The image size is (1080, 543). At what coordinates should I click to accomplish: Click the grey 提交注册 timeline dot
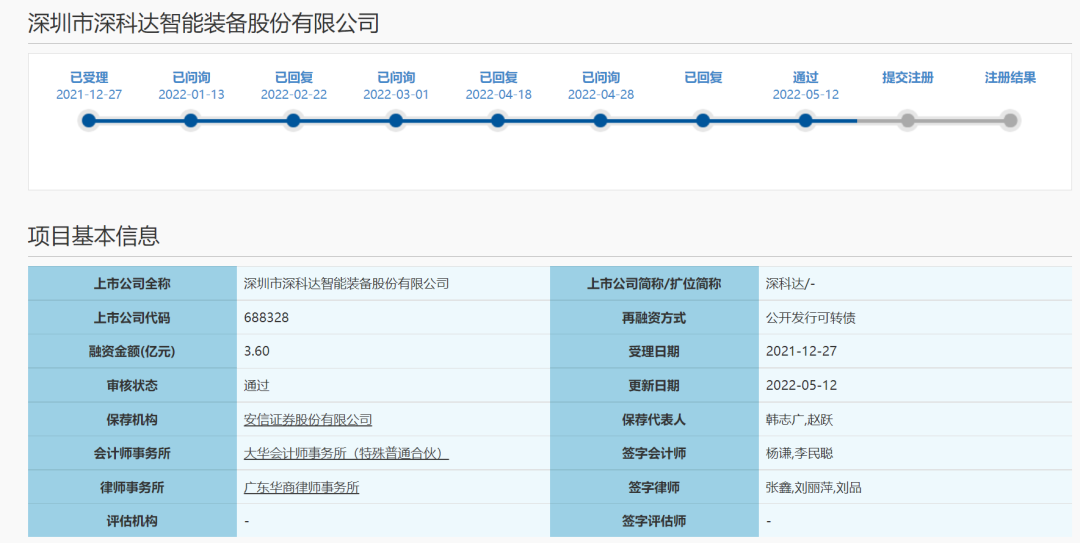[x=908, y=121]
